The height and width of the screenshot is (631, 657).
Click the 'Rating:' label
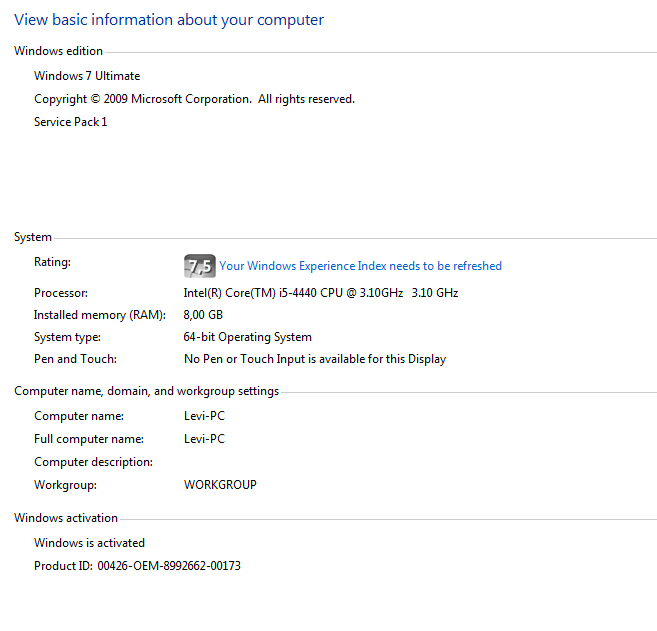(52, 262)
